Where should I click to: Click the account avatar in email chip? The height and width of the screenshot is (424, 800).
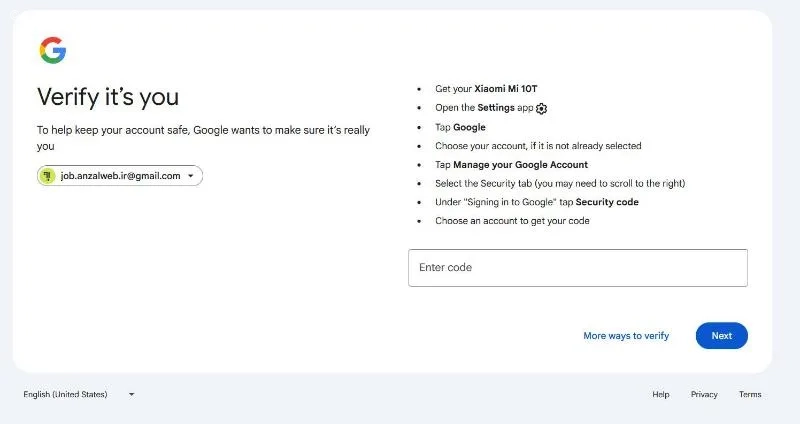[47, 176]
